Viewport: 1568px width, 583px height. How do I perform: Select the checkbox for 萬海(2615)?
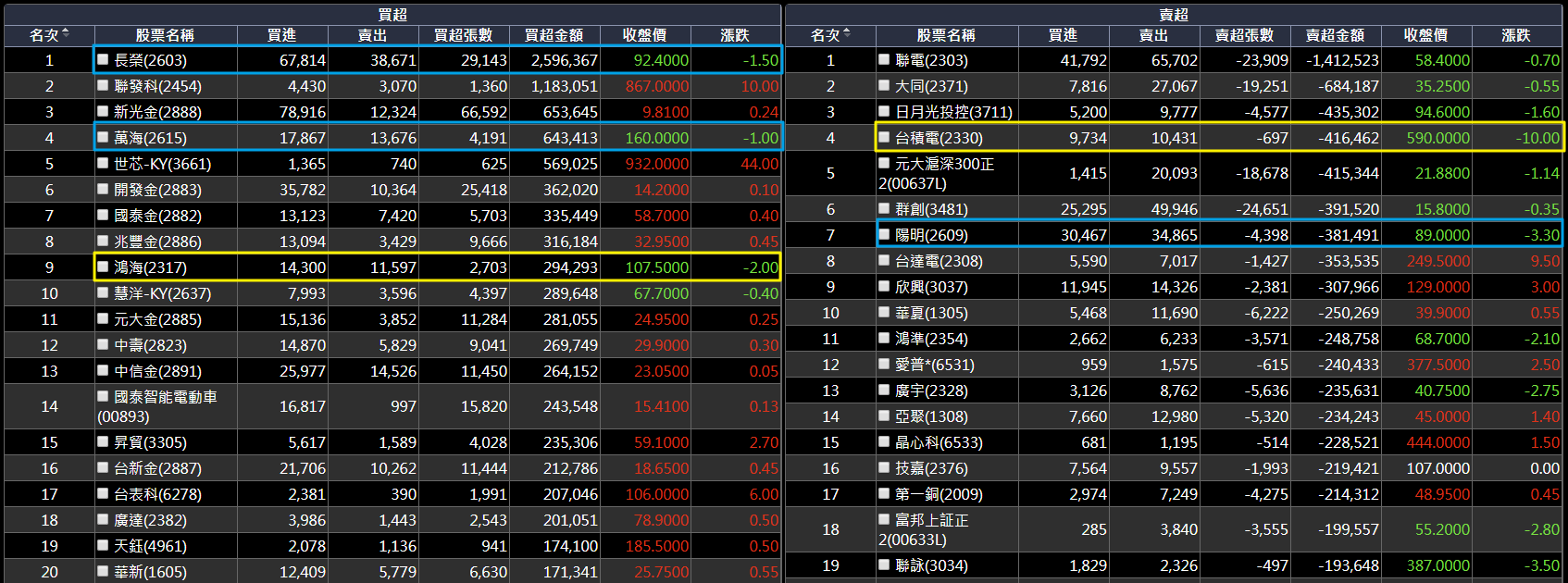click(103, 137)
